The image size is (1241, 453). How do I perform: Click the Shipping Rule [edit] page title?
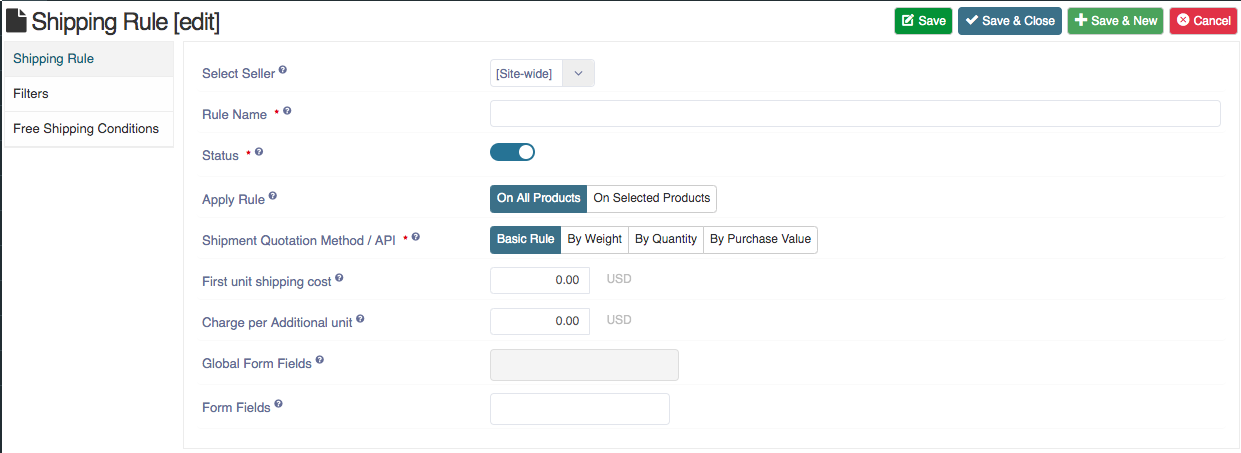(x=126, y=21)
